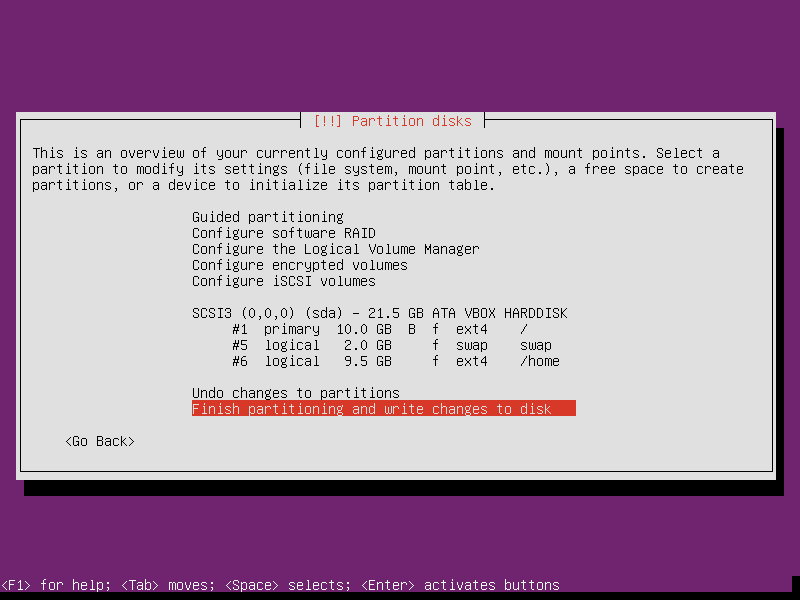Click the bootable flag B on partition #1
This screenshot has width=800, height=600.
(412, 329)
